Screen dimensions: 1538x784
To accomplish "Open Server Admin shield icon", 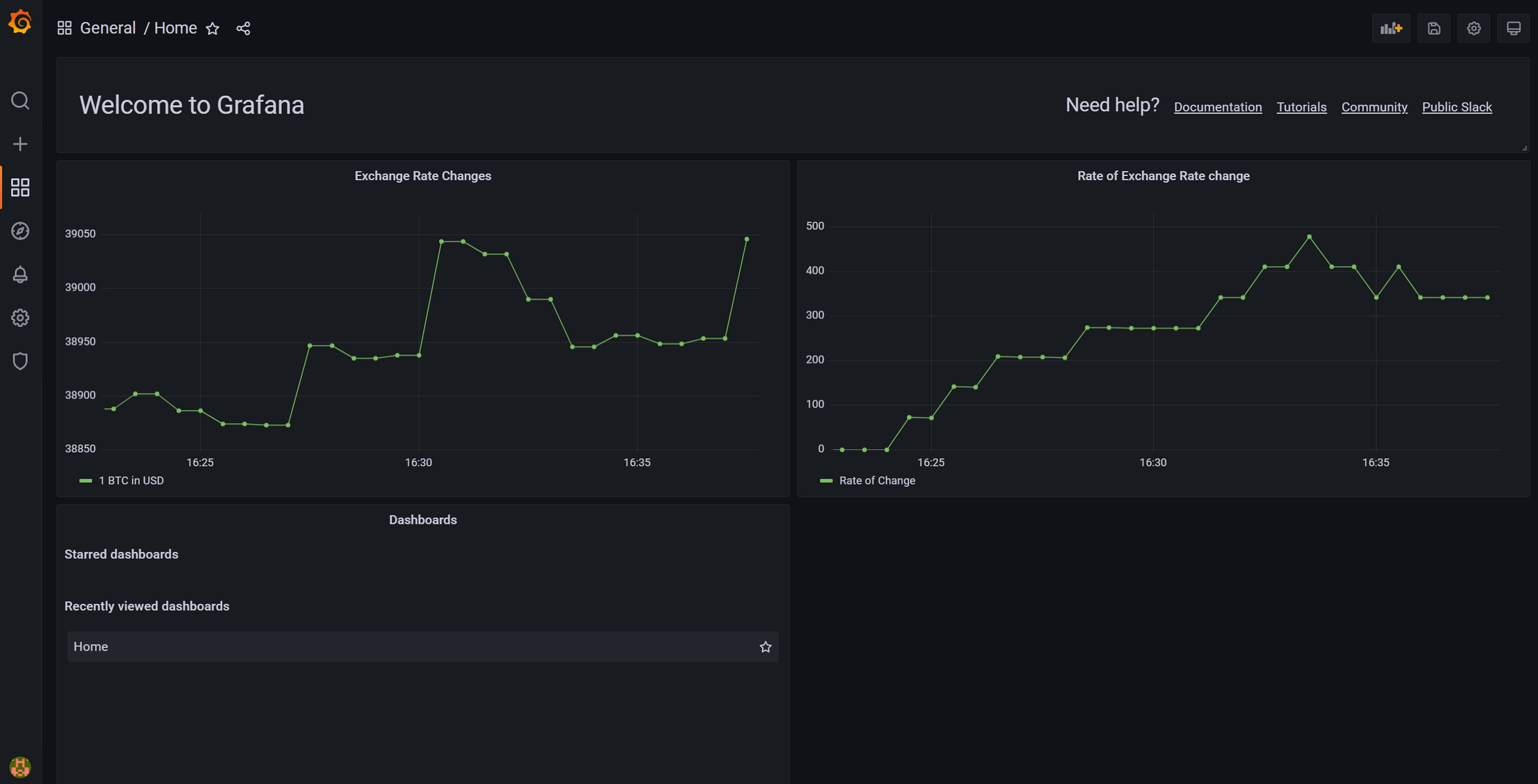I will [20, 361].
